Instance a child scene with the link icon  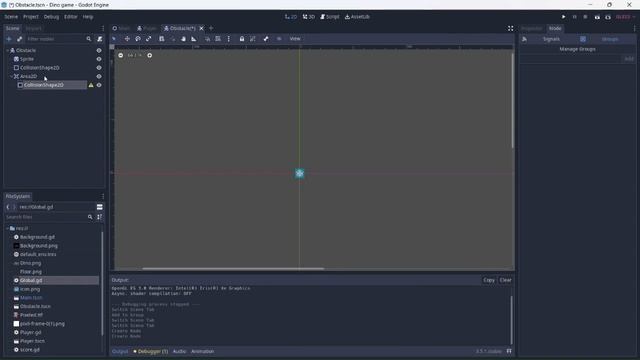click(20, 39)
